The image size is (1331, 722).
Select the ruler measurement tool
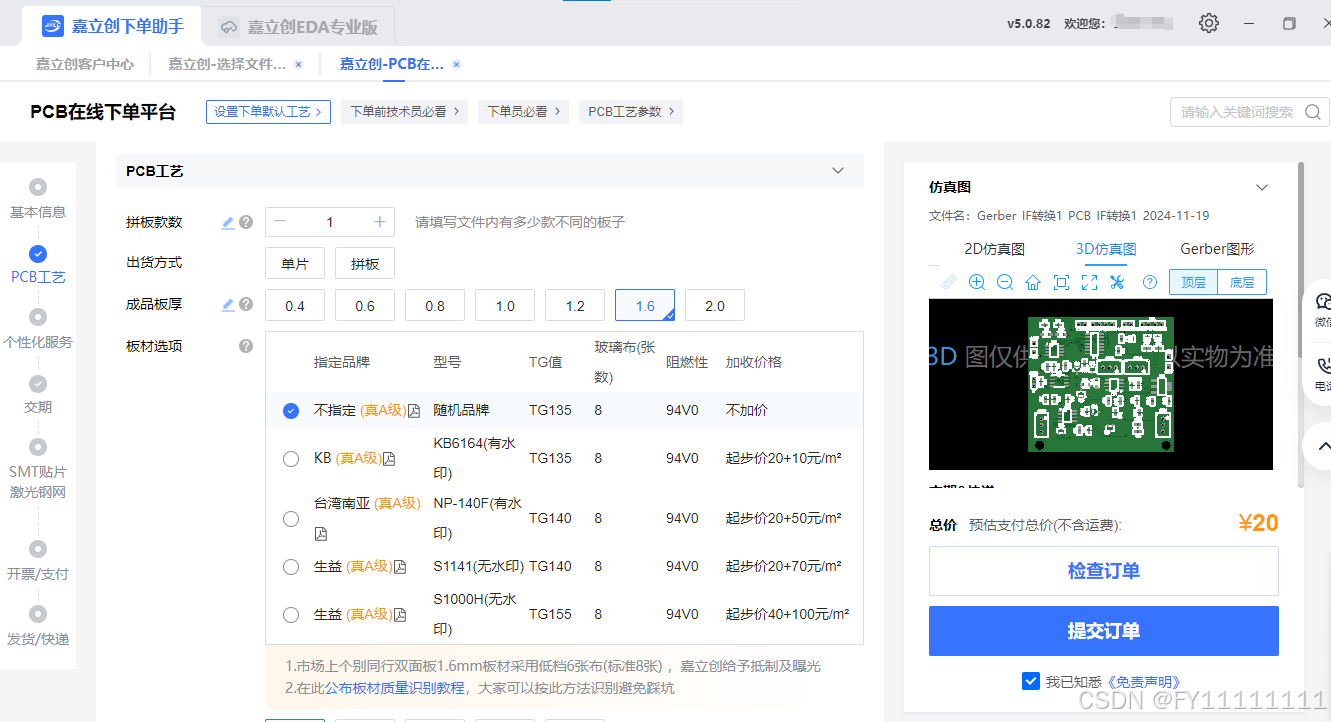click(x=948, y=282)
